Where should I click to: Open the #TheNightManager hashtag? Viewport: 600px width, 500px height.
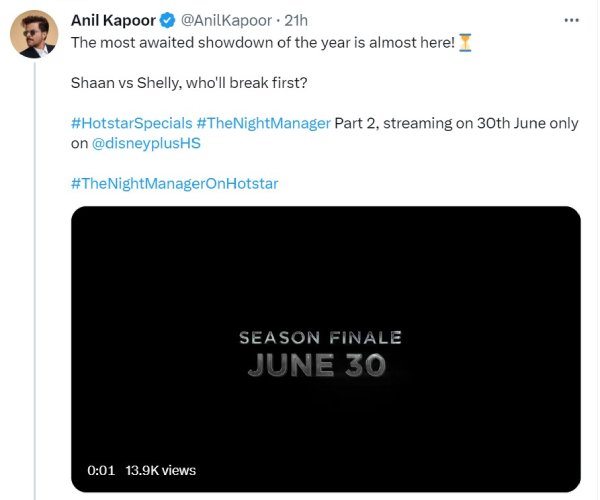pos(263,123)
